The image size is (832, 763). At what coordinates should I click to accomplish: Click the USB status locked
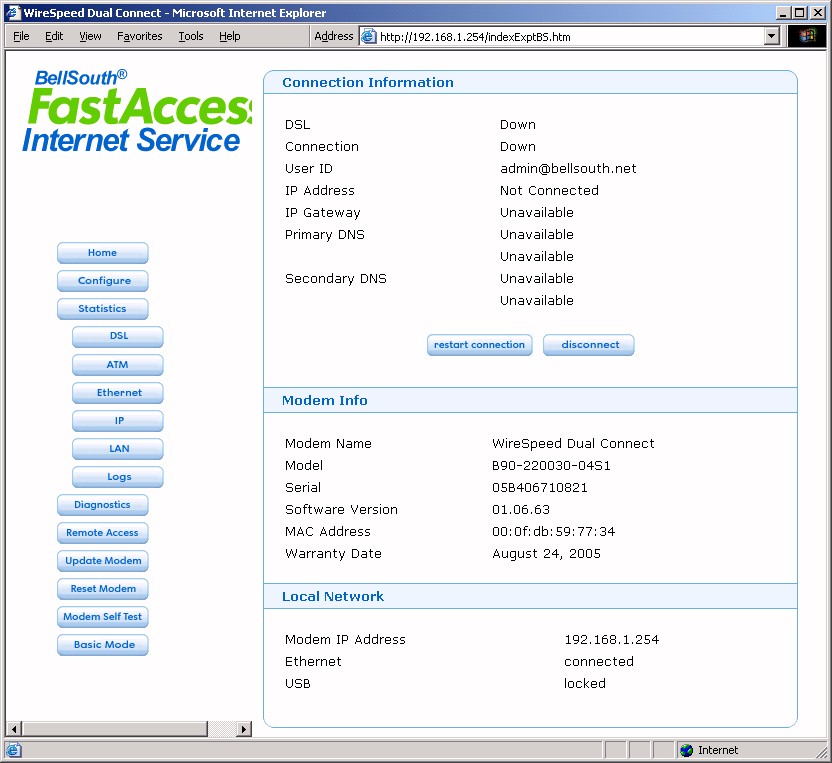585,683
